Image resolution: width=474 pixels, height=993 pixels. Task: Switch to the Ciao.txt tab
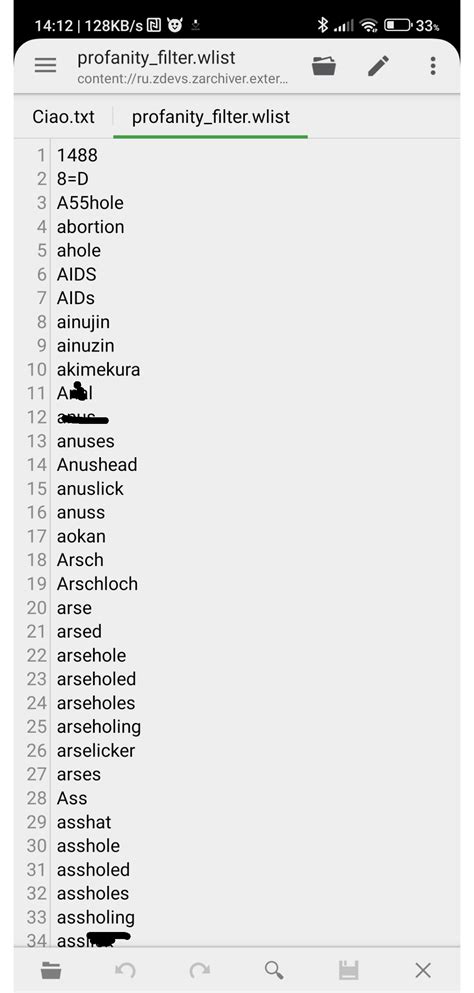coord(63,117)
